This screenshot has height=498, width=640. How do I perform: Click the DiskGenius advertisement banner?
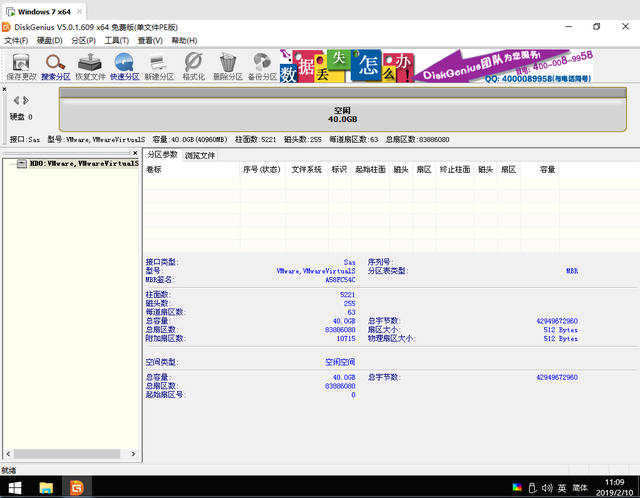436,66
